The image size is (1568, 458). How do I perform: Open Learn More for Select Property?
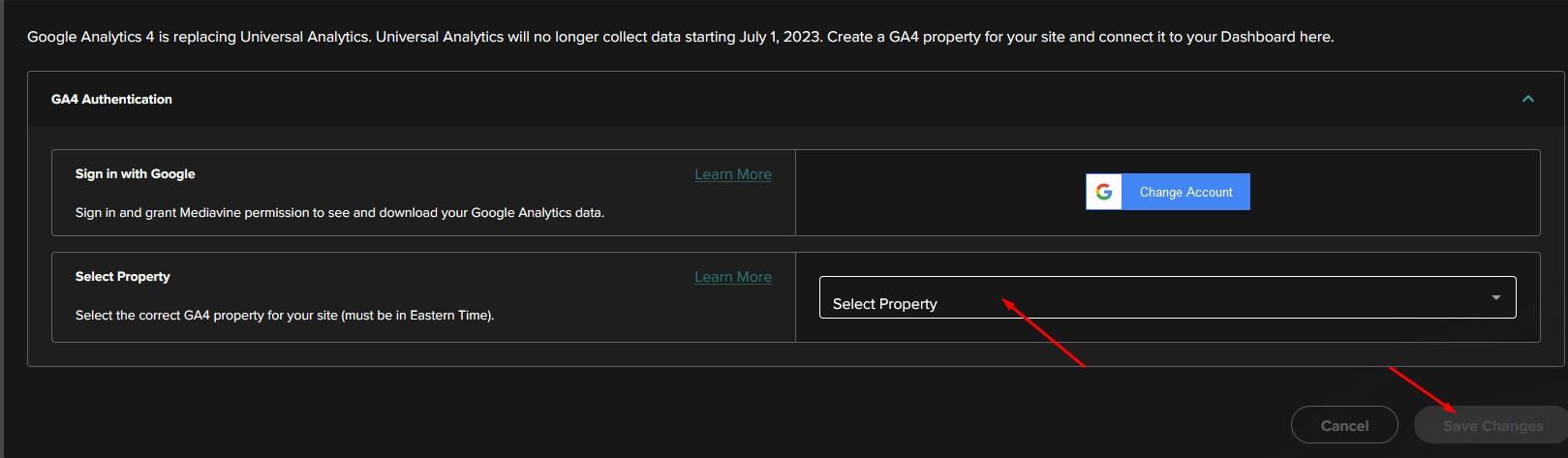point(732,277)
